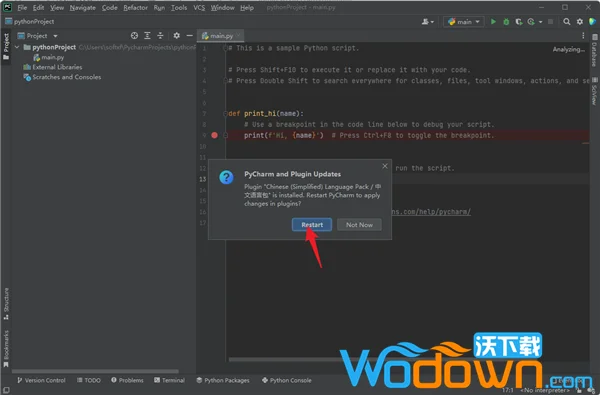Select main.py in the project tree
The image size is (600, 395).
click(x=49, y=57)
